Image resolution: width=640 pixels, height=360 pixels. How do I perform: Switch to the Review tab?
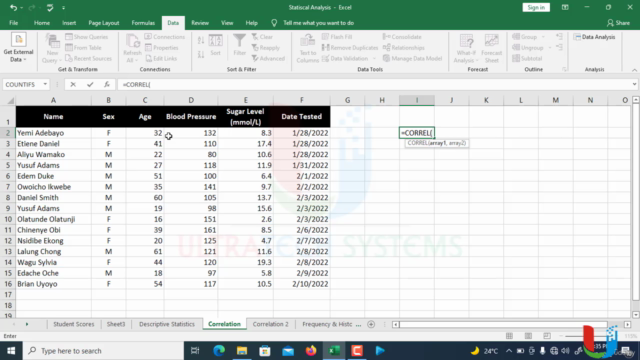click(200, 23)
